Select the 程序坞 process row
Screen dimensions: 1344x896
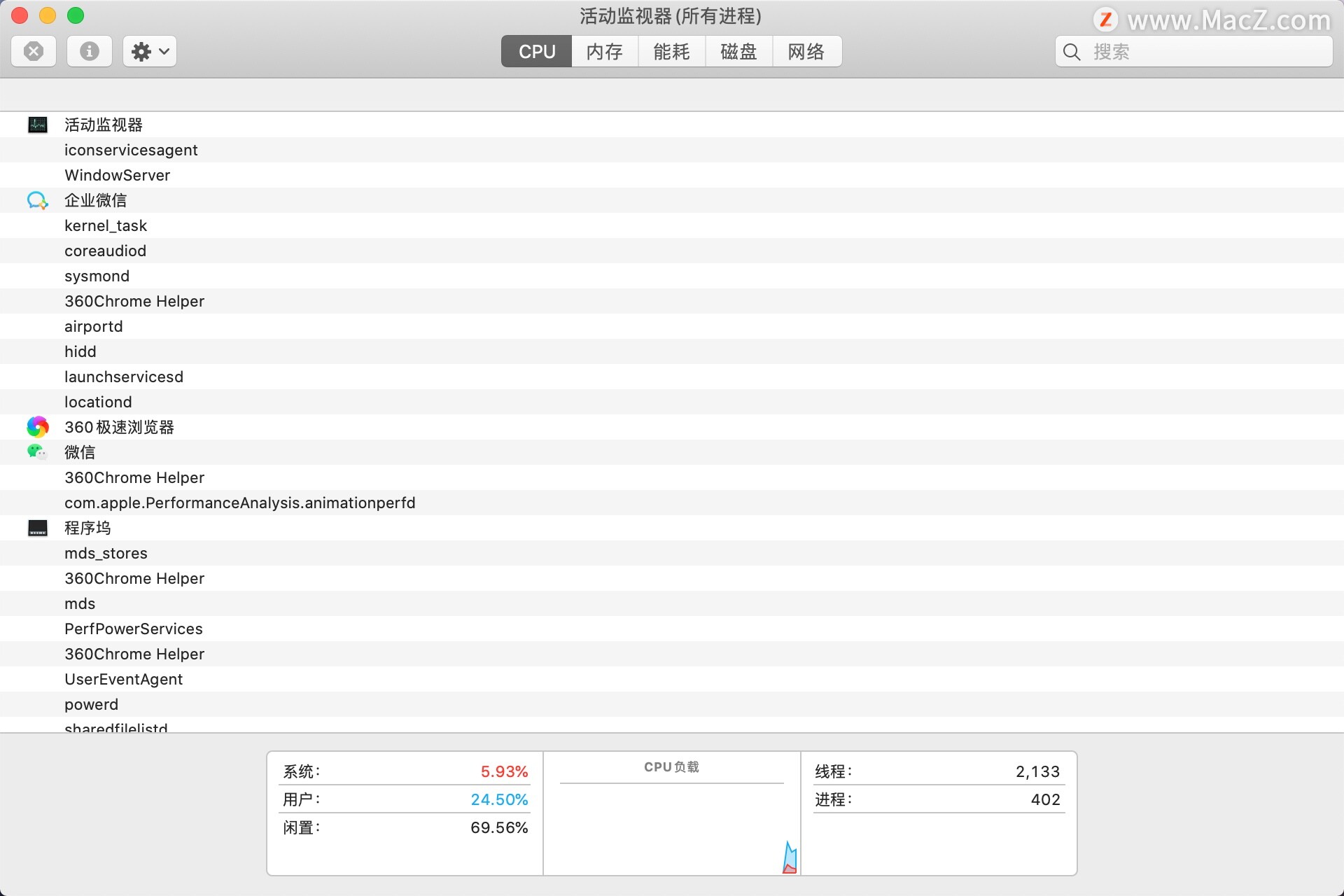coord(672,528)
